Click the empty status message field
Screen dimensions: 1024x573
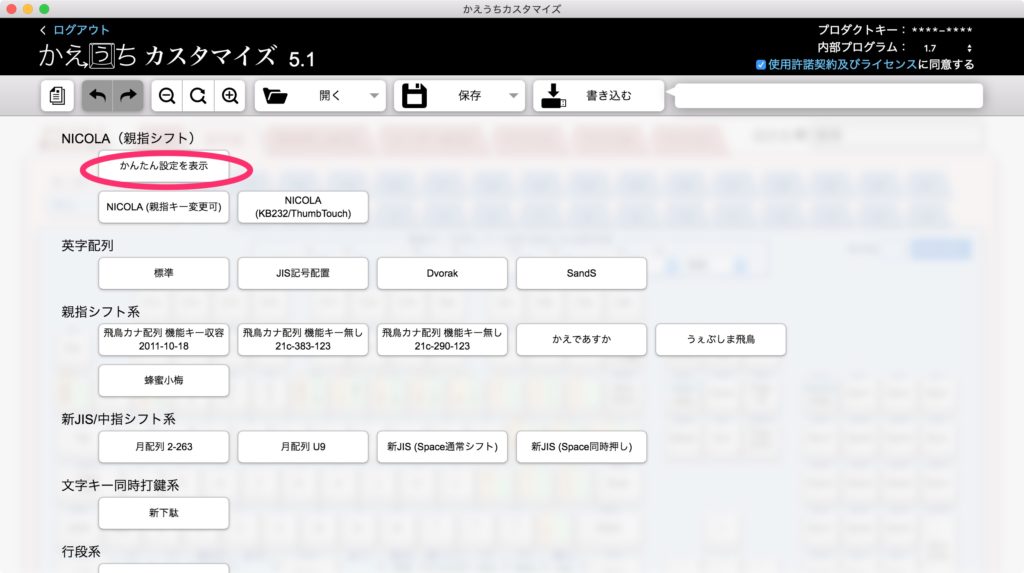click(x=828, y=96)
